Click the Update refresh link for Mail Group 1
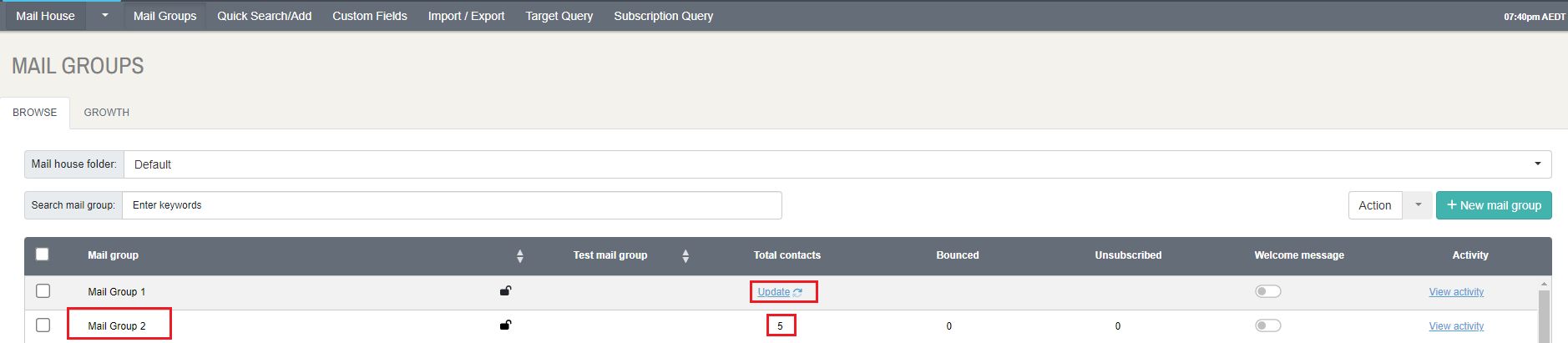Image resolution: width=1568 pixels, height=343 pixels. pyautogui.click(x=780, y=292)
